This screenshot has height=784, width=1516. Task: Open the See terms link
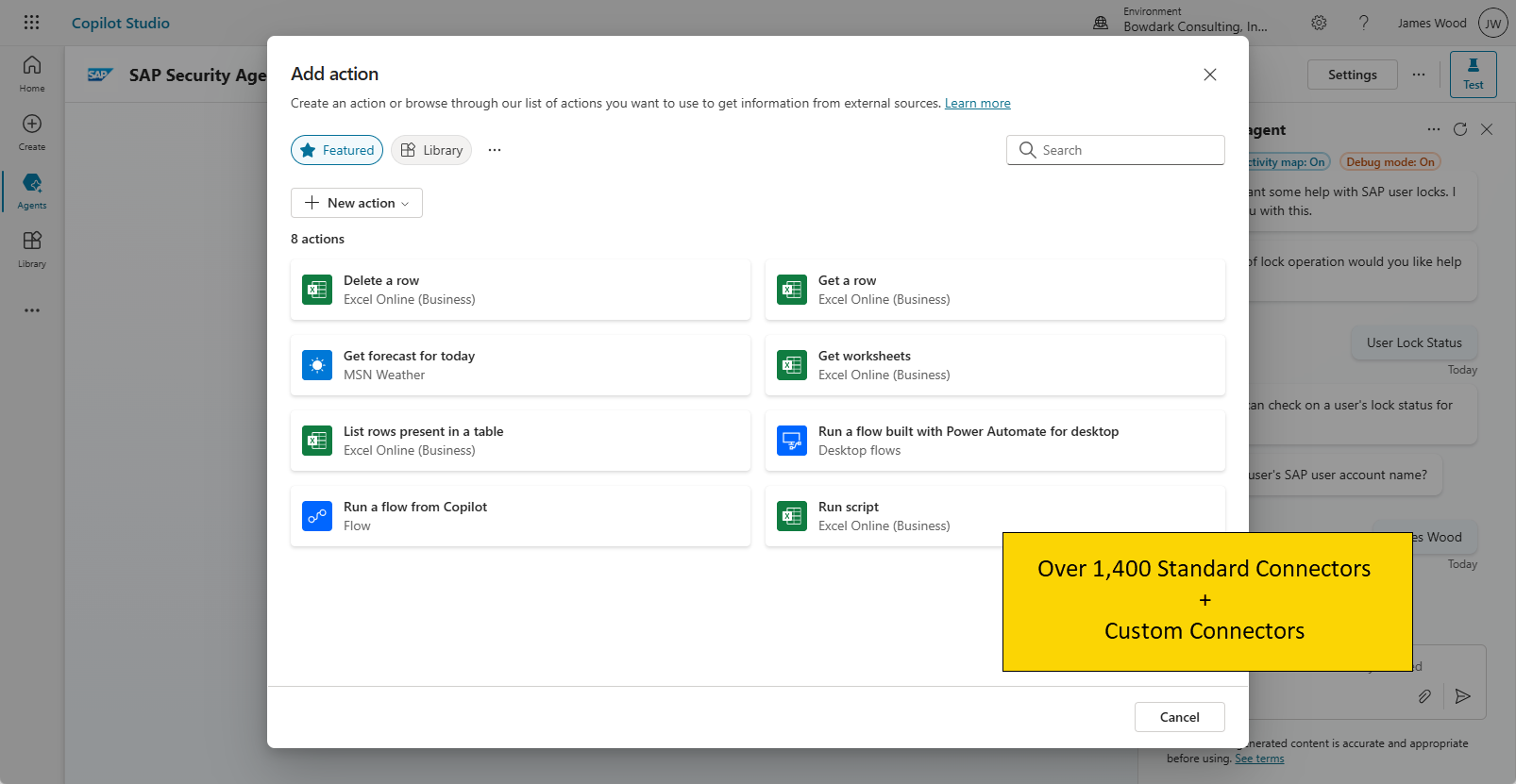pyautogui.click(x=1260, y=759)
